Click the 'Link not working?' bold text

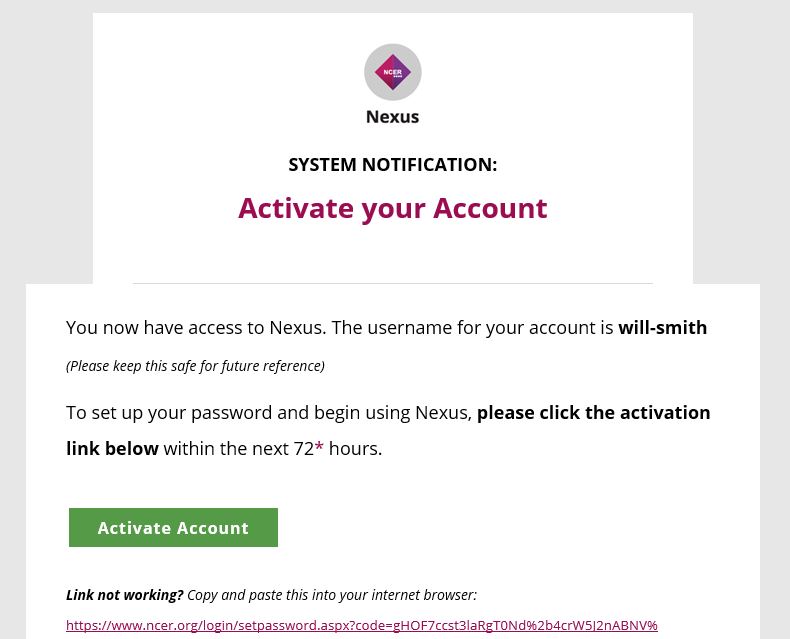click(x=125, y=595)
